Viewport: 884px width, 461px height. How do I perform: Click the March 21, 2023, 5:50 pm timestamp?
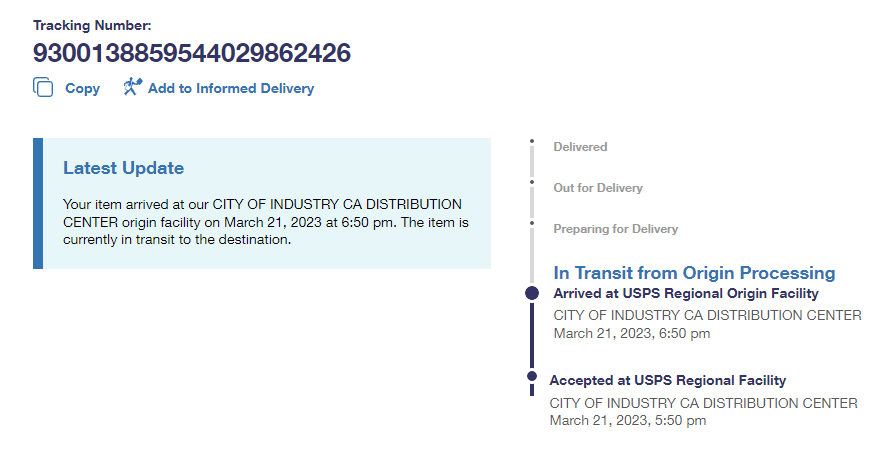[627, 421]
